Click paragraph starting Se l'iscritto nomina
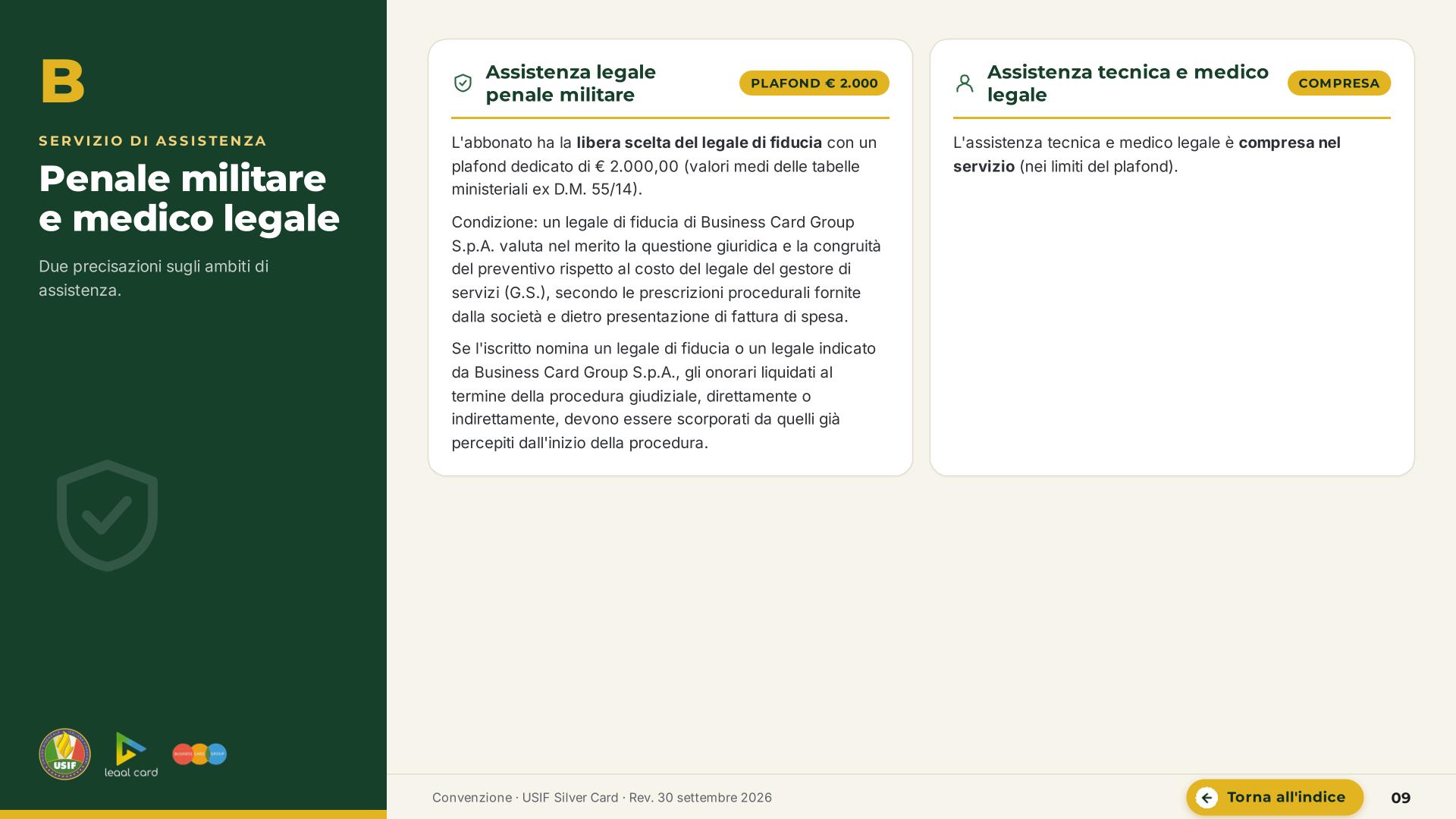The width and height of the screenshot is (1456, 819). (x=664, y=396)
